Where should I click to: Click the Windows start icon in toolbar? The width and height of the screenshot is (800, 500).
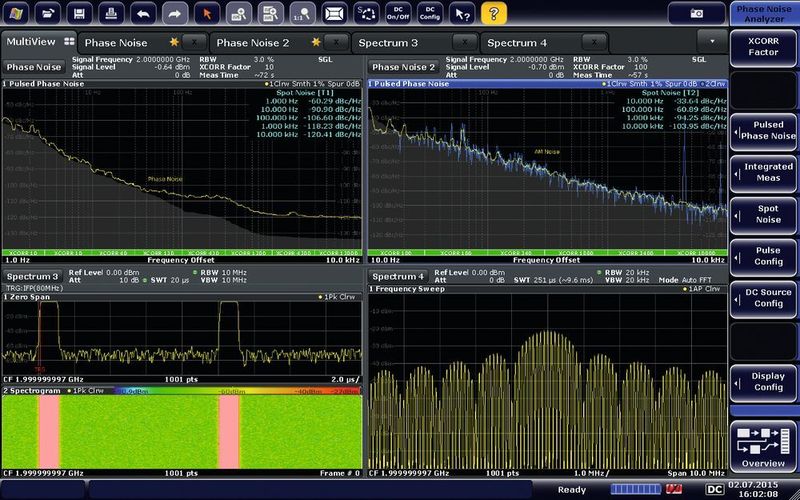pos(17,13)
